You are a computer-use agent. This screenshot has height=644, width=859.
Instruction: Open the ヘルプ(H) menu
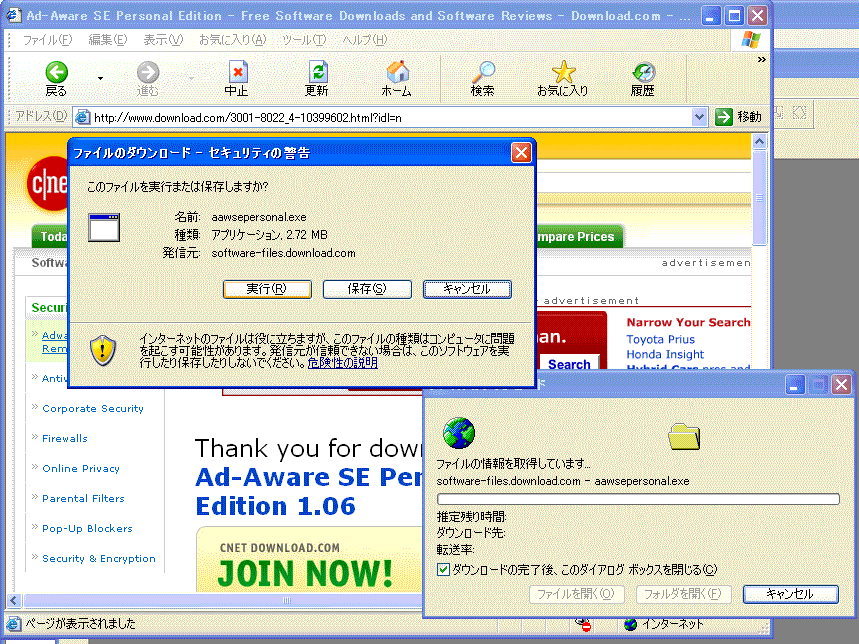tap(365, 40)
